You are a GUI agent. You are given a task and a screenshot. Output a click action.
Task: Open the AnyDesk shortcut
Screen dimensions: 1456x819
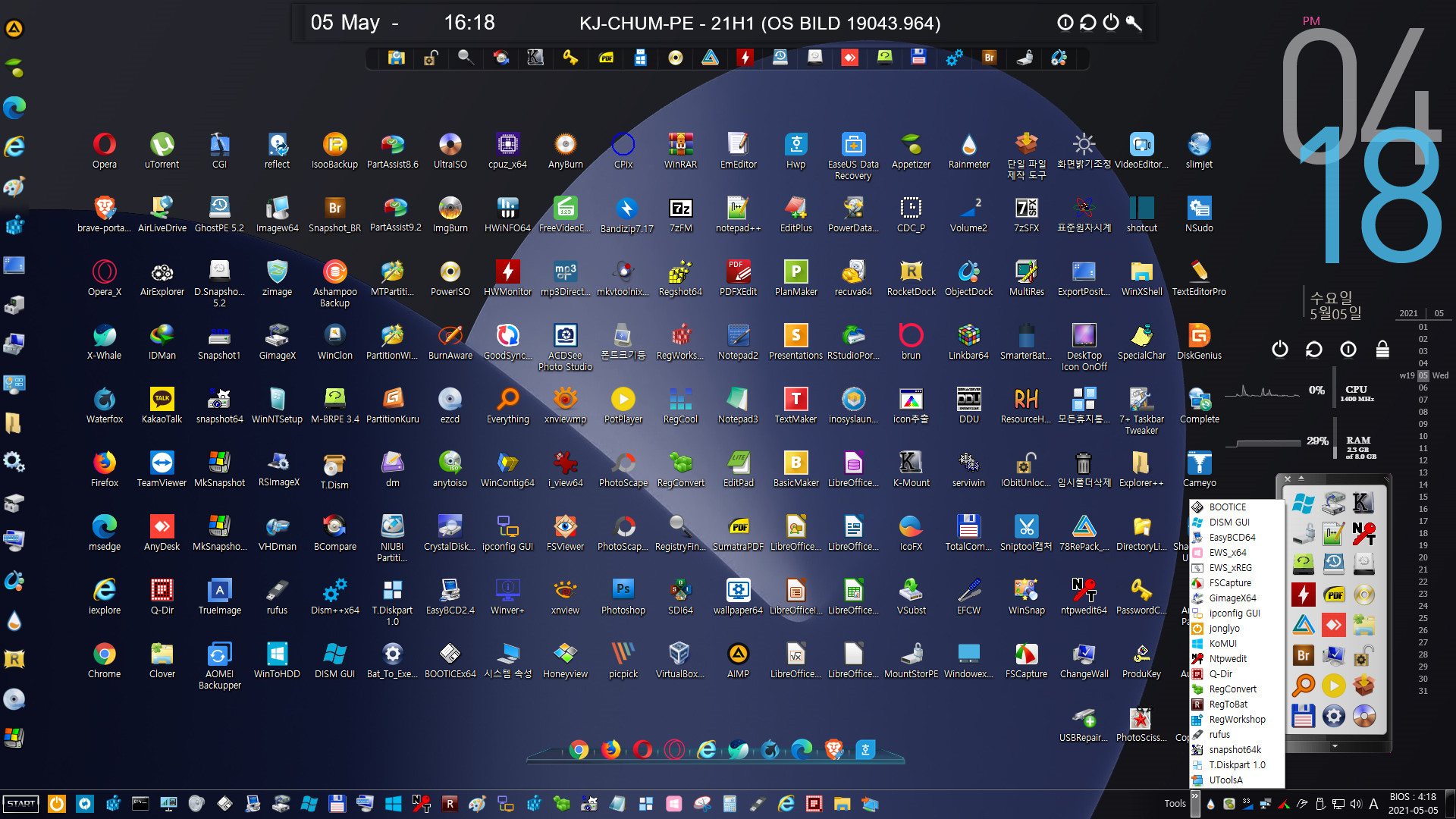pyautogui.click(x=162, y=532)
